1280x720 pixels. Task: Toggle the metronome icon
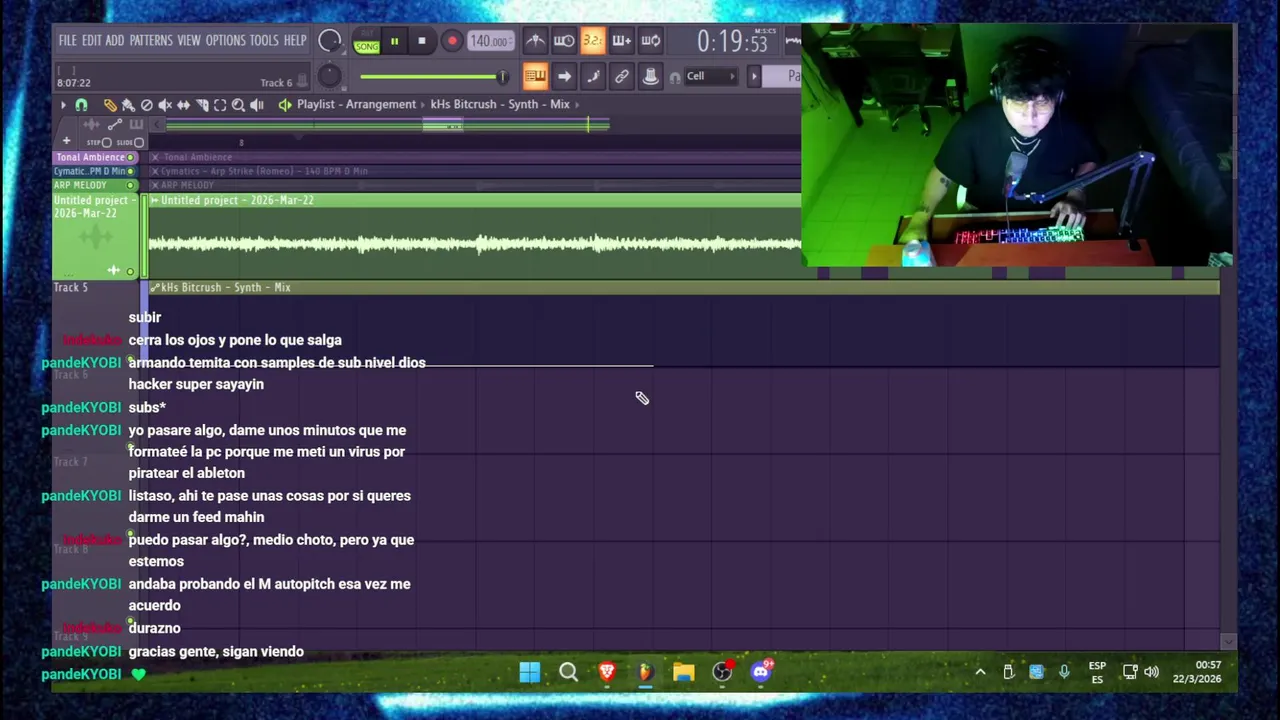pyautogui.click(x=535, y=41)
